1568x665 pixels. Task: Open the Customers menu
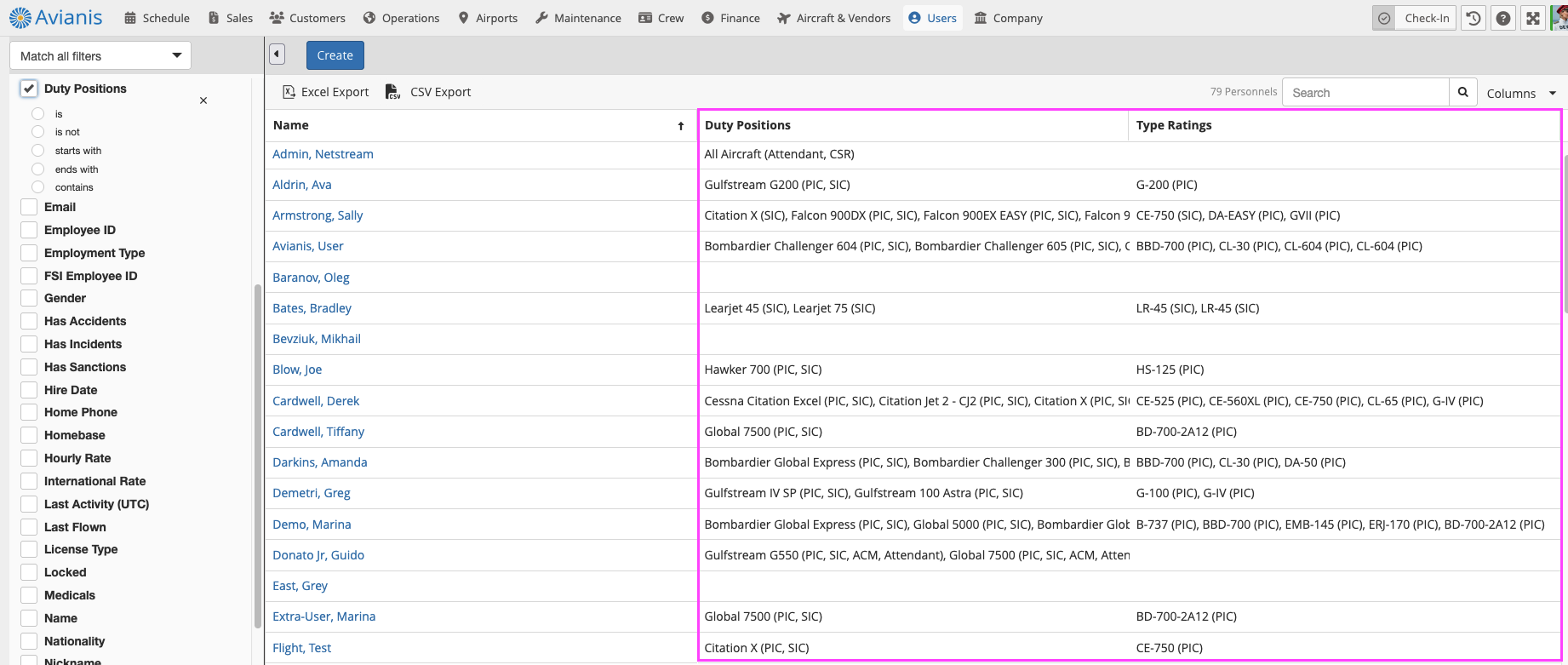pyautogui.click(x=307, y=18)
